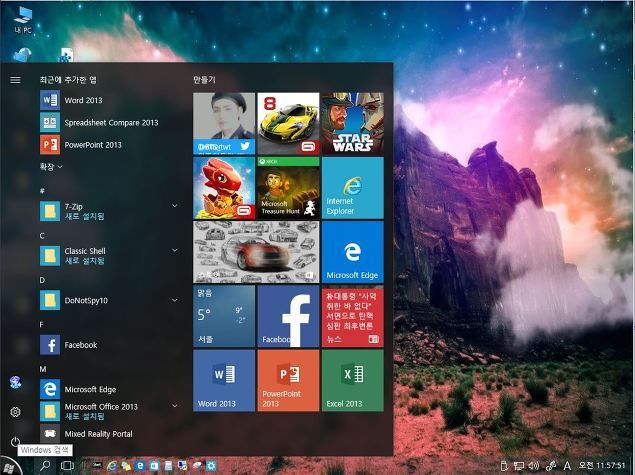Expand the DoNotSpy10 folder chevron
The width and height of the screenshot is (635, 475).
pyautogui.click(x=175, y=300)
